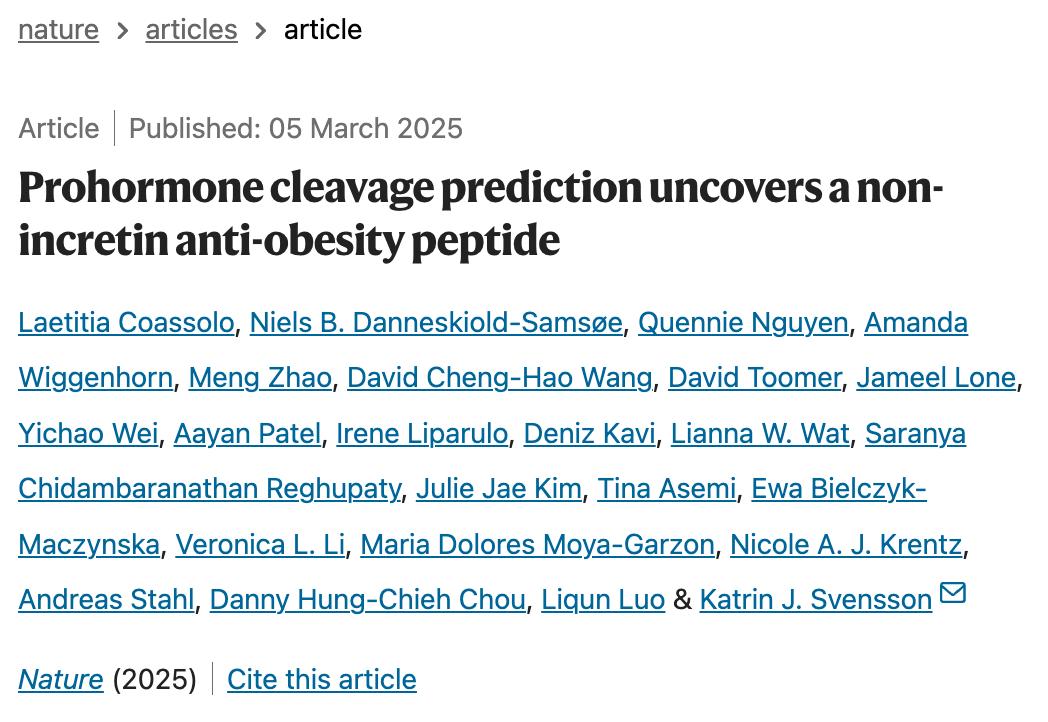Select author Quennie Nguyen link
This screenshot has width=1048, height=722.
point(743,323)
